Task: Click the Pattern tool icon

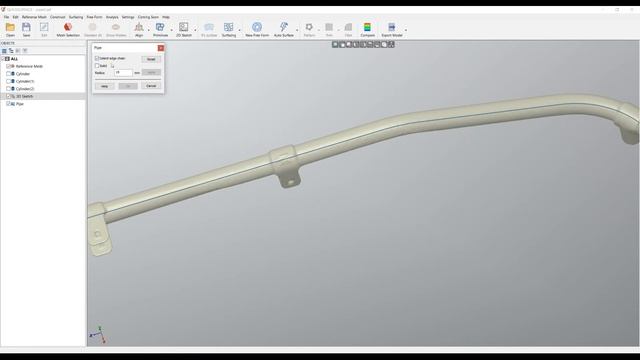Action: tap(309, 27)
